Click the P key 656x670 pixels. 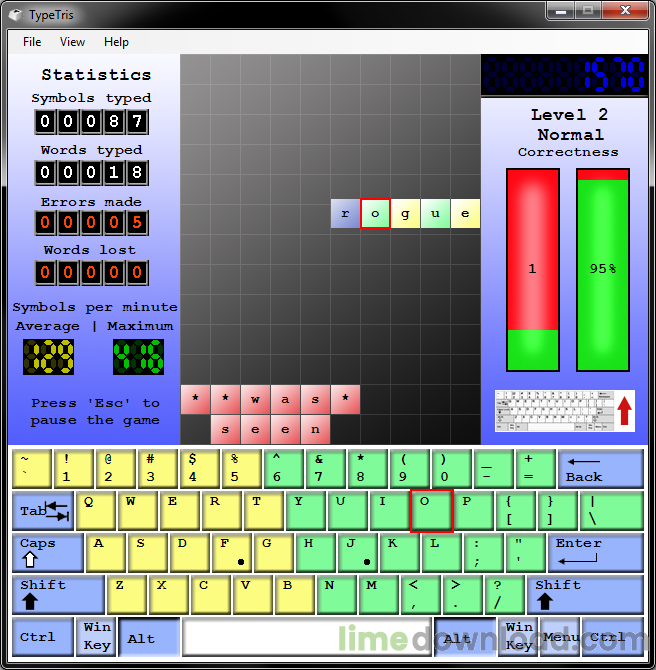tap(473, 511)
